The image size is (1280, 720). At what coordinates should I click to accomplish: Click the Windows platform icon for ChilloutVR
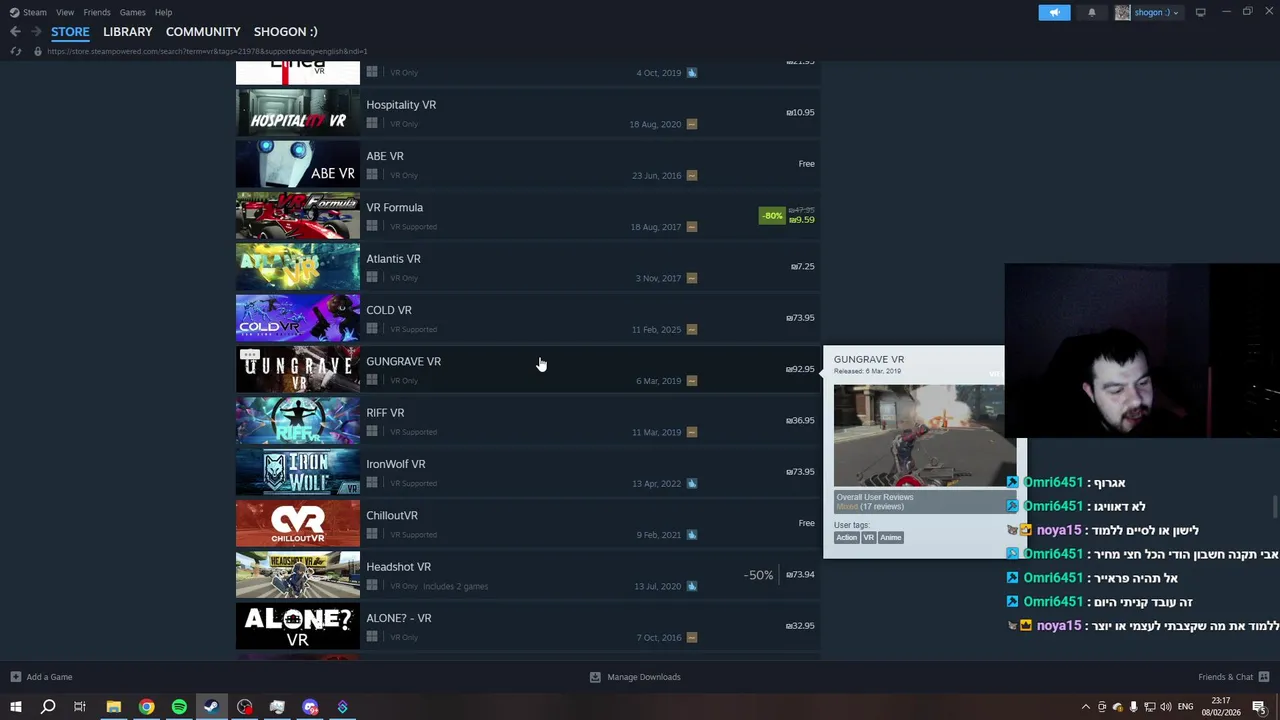pyautogui.click(x=372, y=534)
